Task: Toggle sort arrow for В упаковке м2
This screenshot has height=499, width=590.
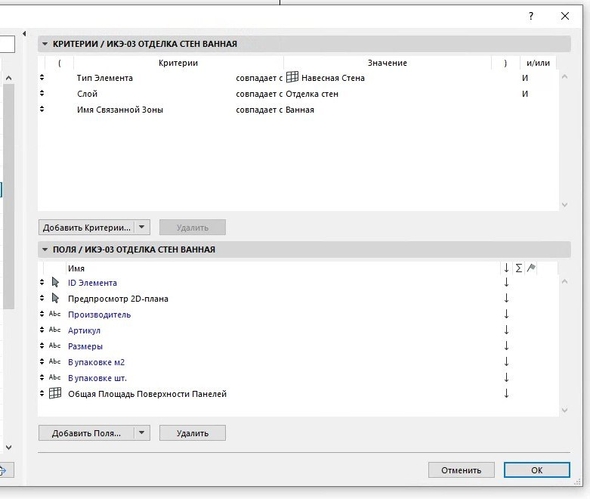Action: click(x=506, y=362)
